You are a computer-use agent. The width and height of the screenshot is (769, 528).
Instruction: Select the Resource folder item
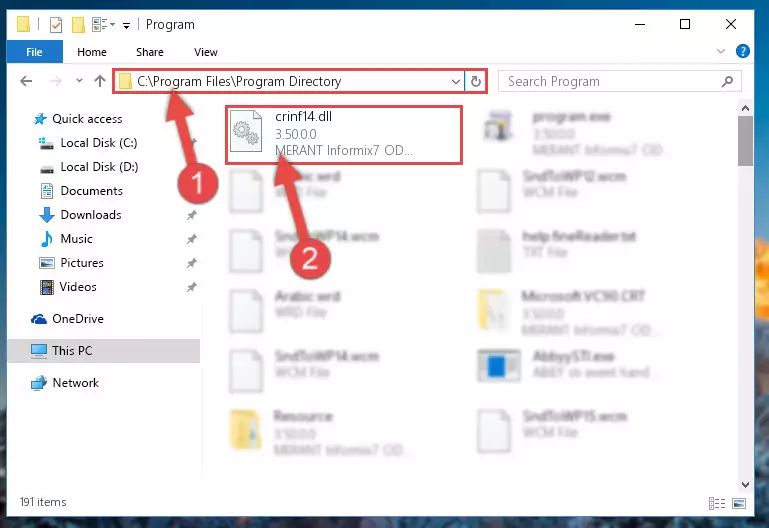[319, 432]
